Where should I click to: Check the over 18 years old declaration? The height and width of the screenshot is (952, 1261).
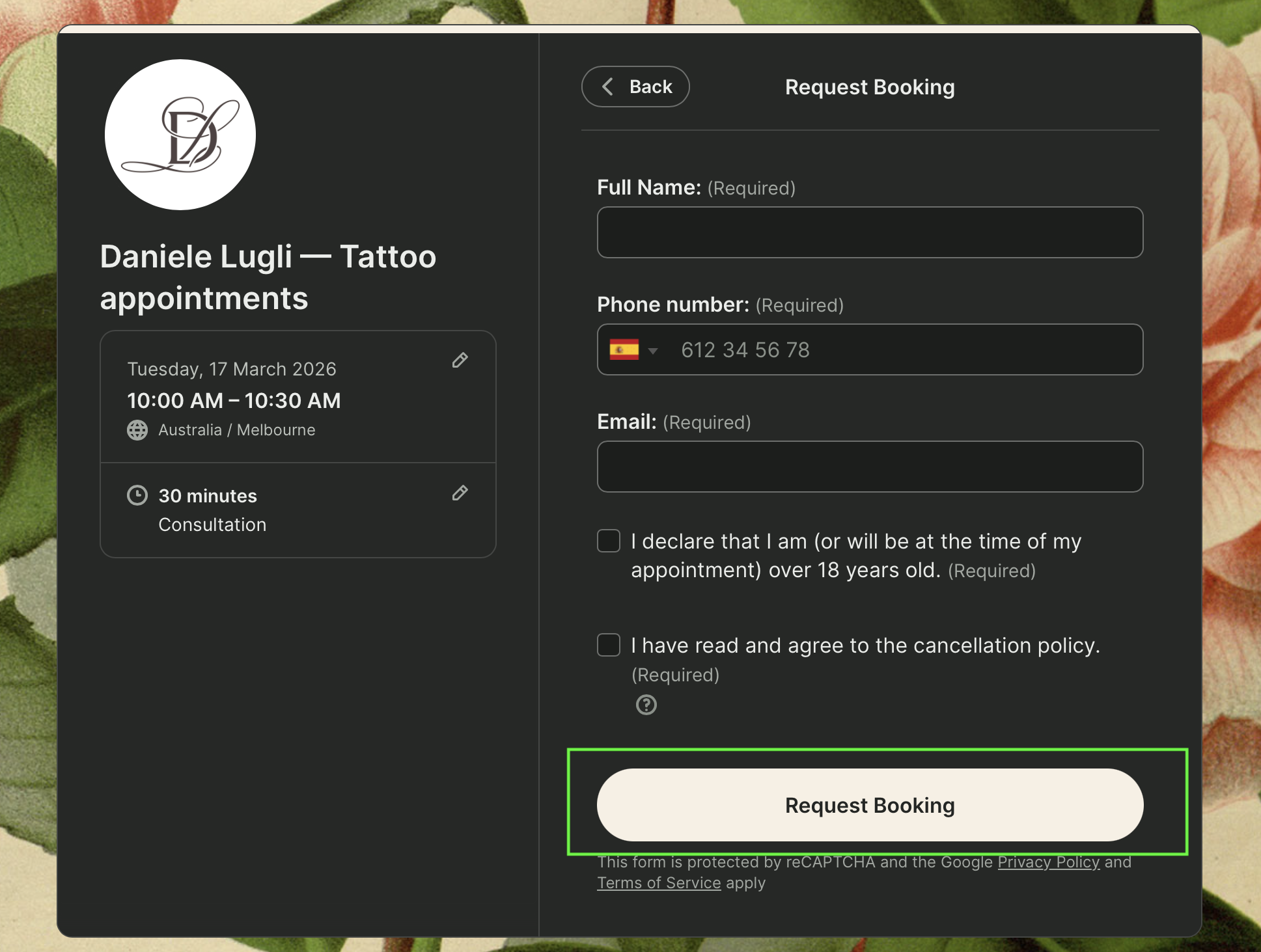608,541
